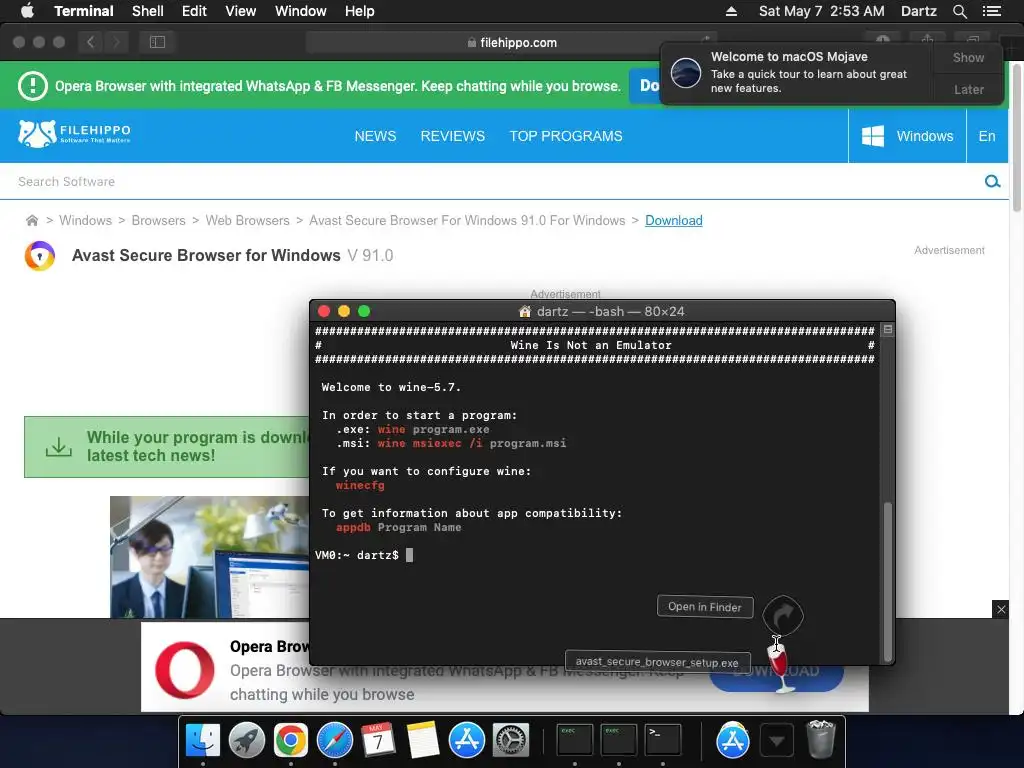
Task: Click the blue search magnifier icon
Action: [992, 182]
